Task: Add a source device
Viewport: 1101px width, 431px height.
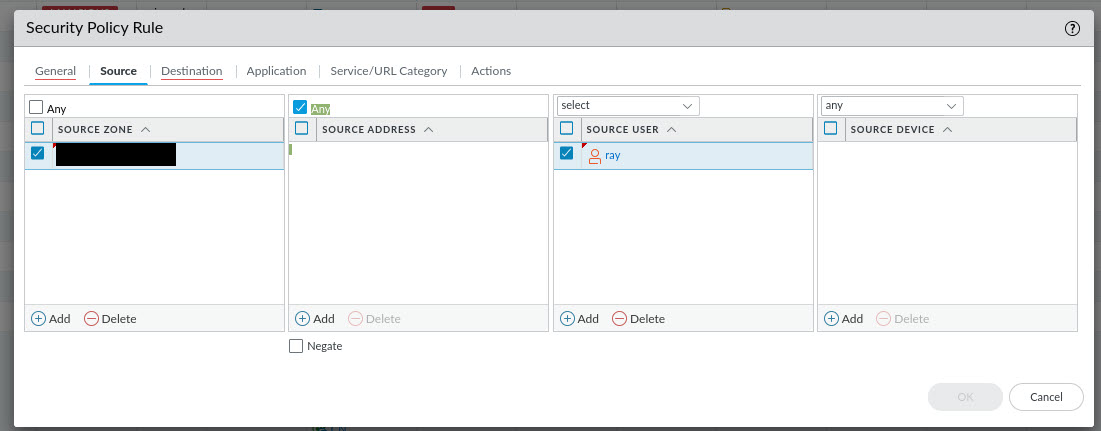Action: pos(843,319)
